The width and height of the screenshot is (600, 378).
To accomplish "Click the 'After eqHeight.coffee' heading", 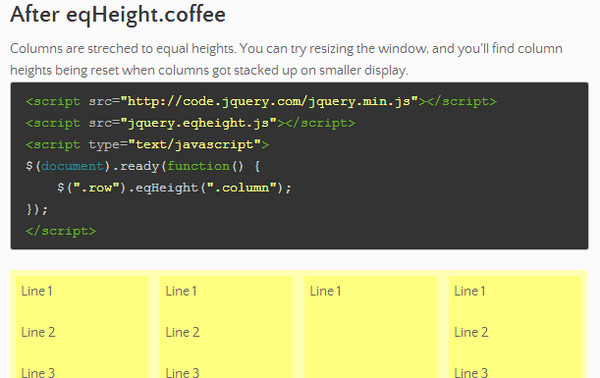I will click(x=118, y=15).
